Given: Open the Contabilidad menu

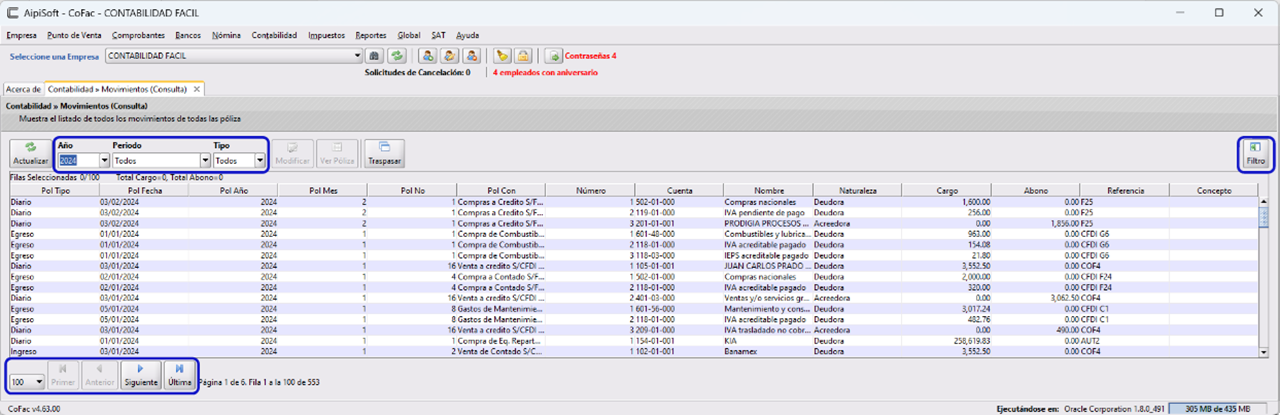Looking at the screenshot, I should (x=274, y=35).
